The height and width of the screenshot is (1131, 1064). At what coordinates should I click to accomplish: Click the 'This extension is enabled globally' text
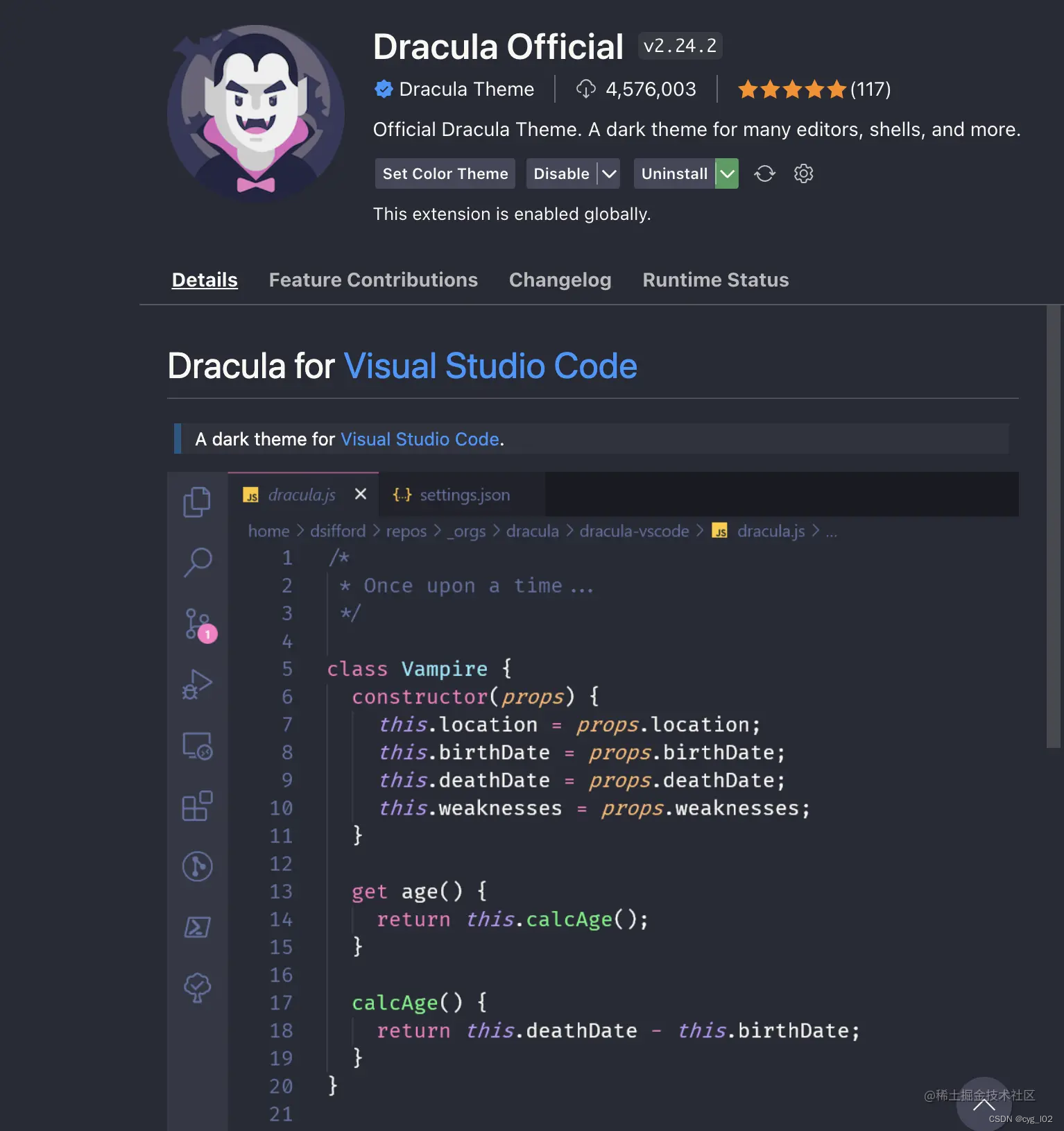(x=512, y=214)
